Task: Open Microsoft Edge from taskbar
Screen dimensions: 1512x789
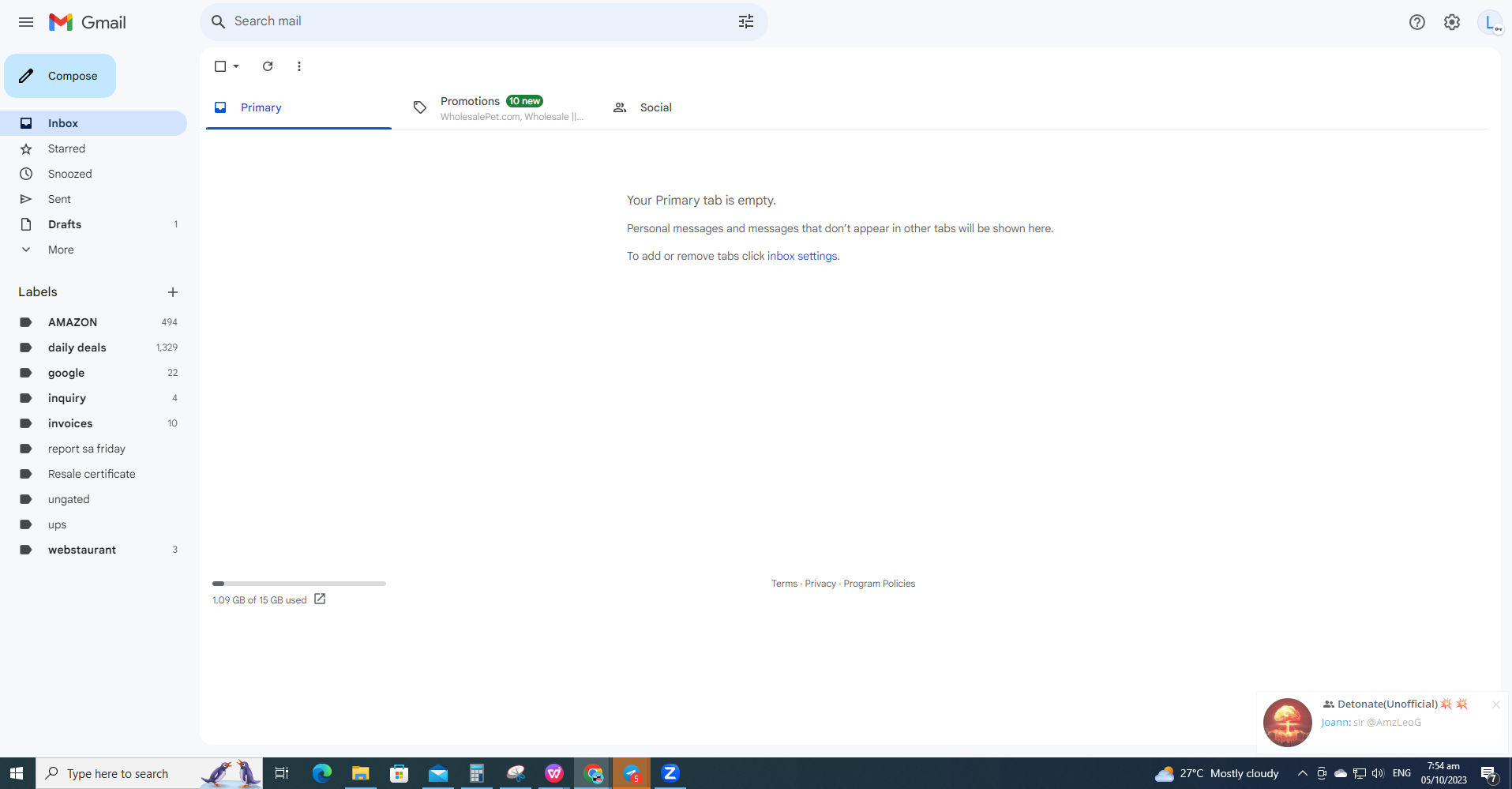Action: pyautogui.click(x=321, y=773)
